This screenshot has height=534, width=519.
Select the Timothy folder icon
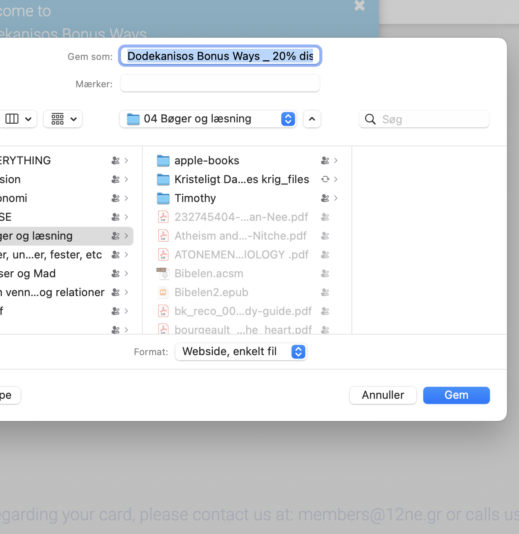tap(163, 198)
